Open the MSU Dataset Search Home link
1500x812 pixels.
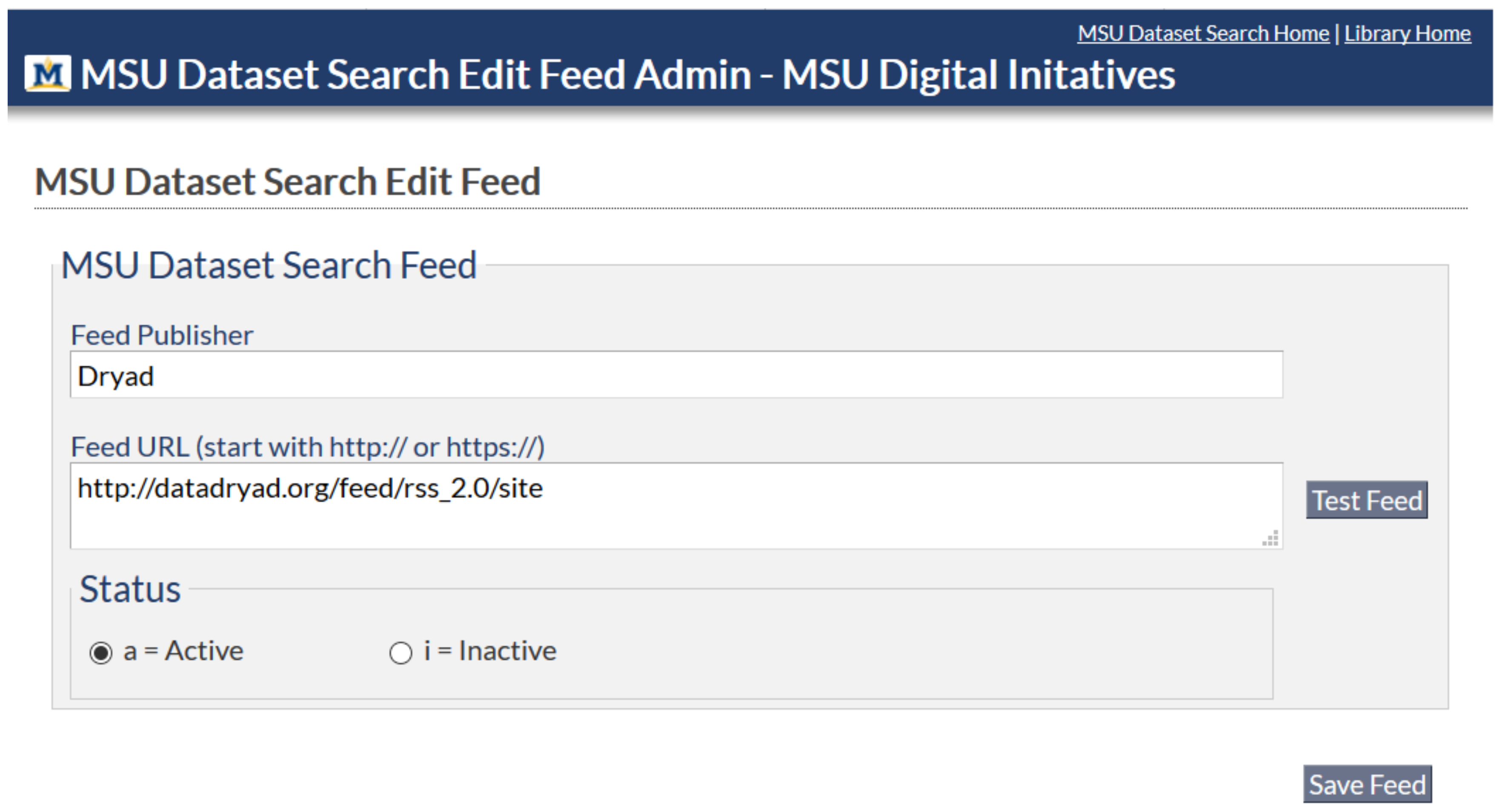[x=1202, y=34]
